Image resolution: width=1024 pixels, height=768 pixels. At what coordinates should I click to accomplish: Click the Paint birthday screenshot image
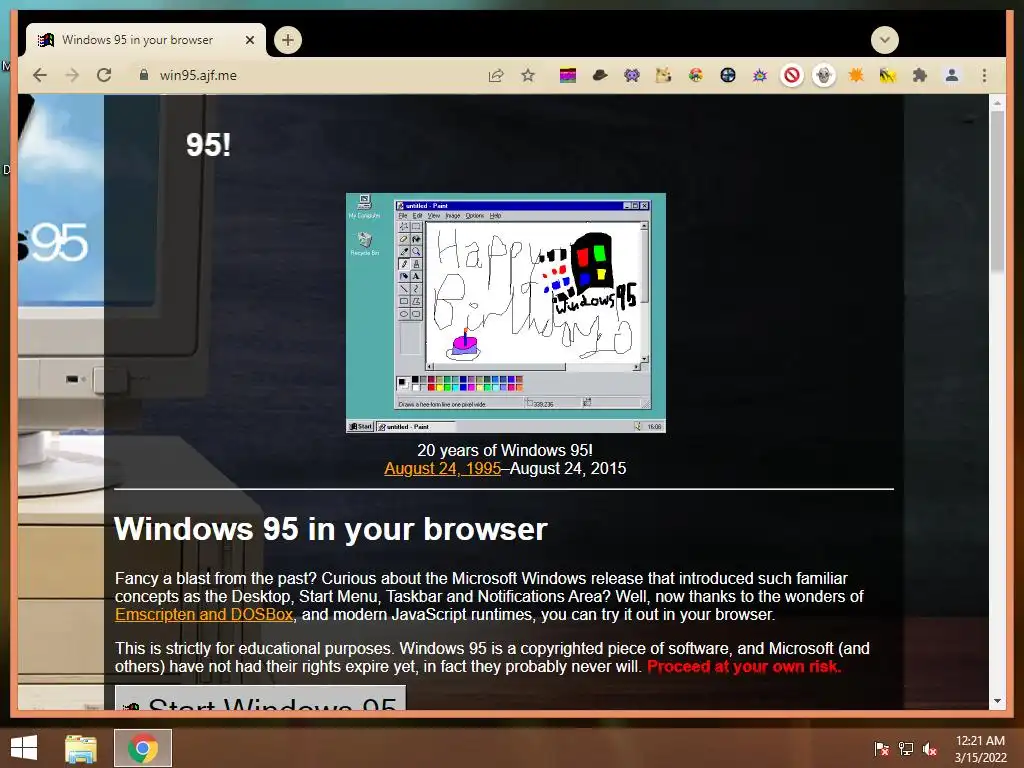[x=505, y=313]
